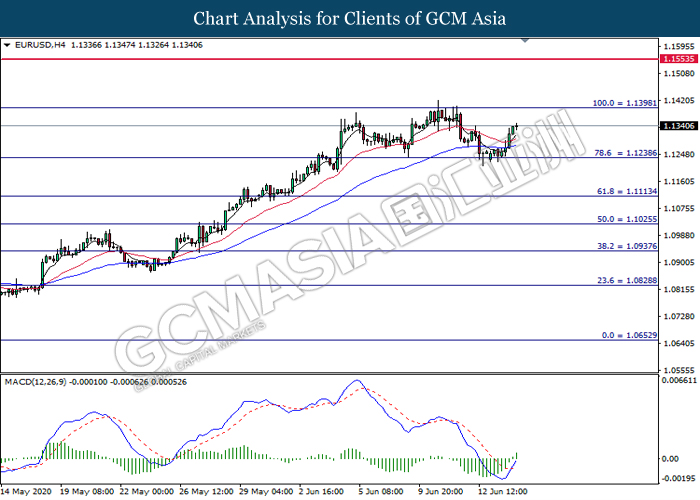Click the MACD(12,26,9) indicator label
Viewport: 700px width, 500px height.
36,382
